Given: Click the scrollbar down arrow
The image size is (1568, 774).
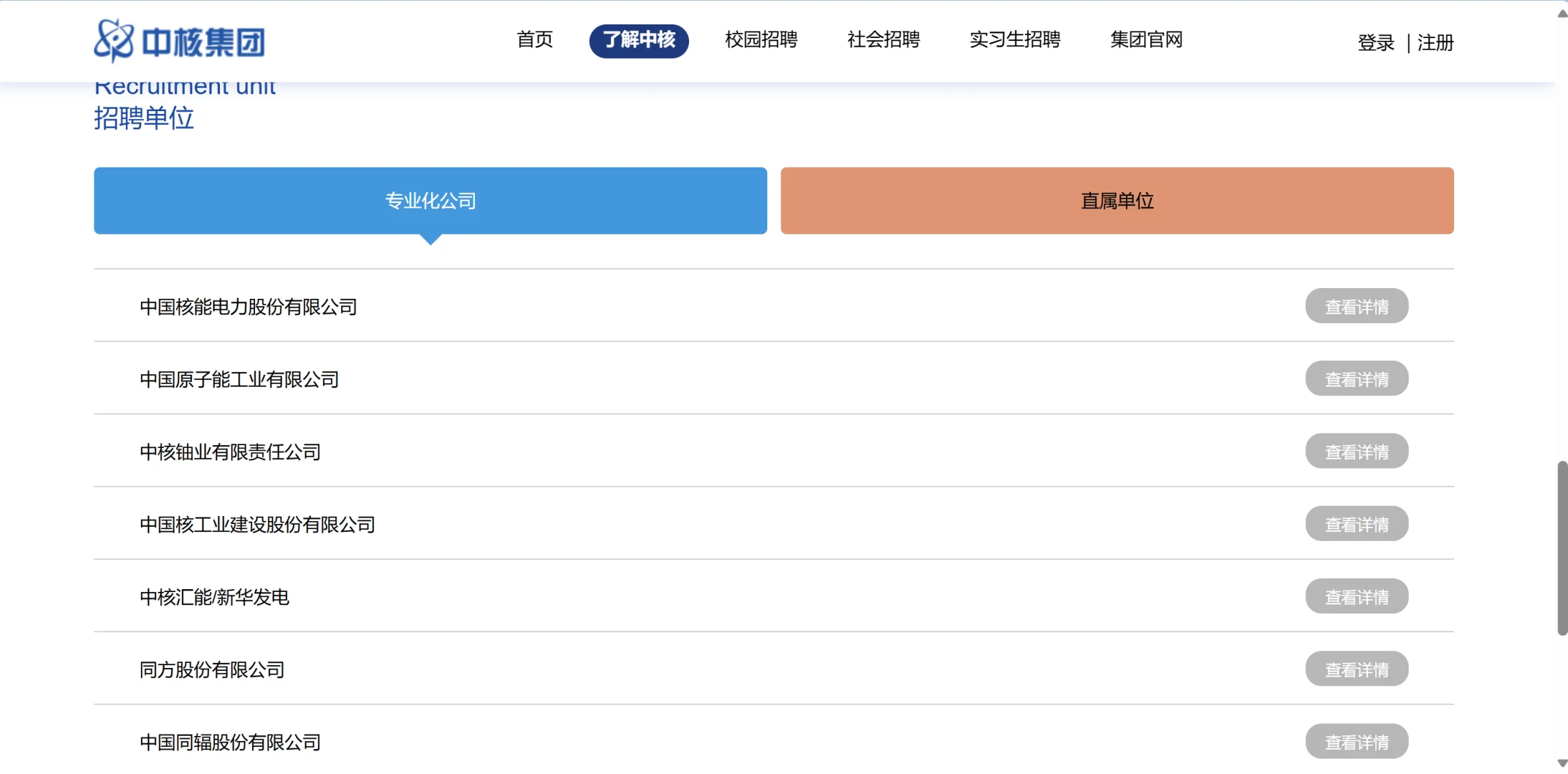Looking at the screenshot, I should click(1562, 763).
